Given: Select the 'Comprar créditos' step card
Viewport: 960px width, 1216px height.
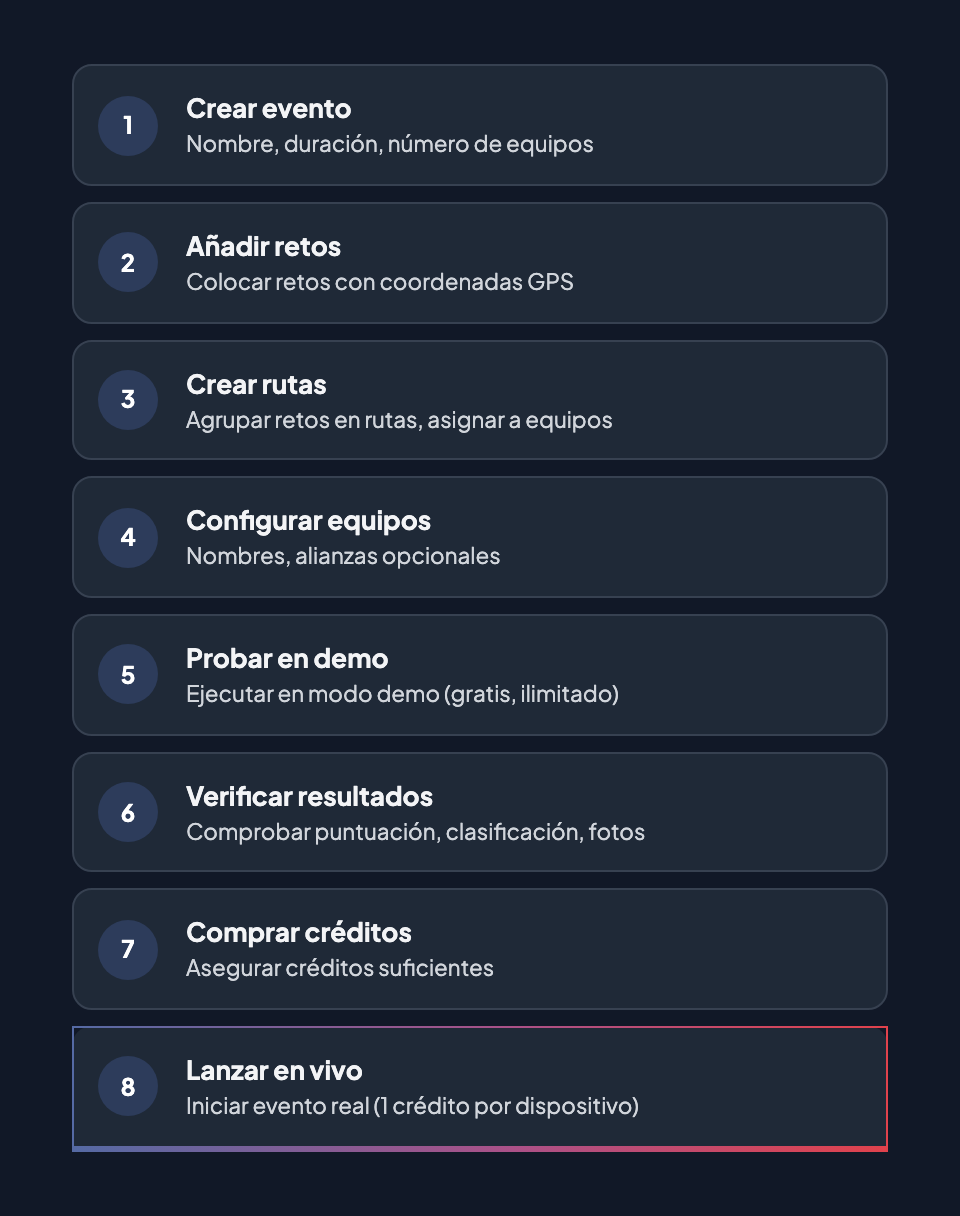Looking at the screenshot, I should pos(480,948).
